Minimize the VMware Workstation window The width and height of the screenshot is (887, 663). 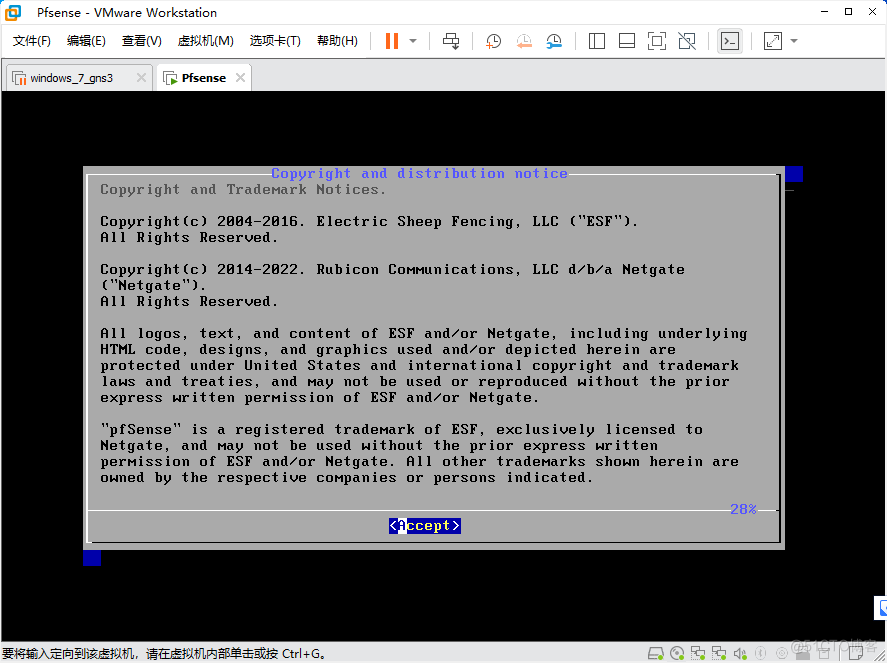(x=825, y=12)
